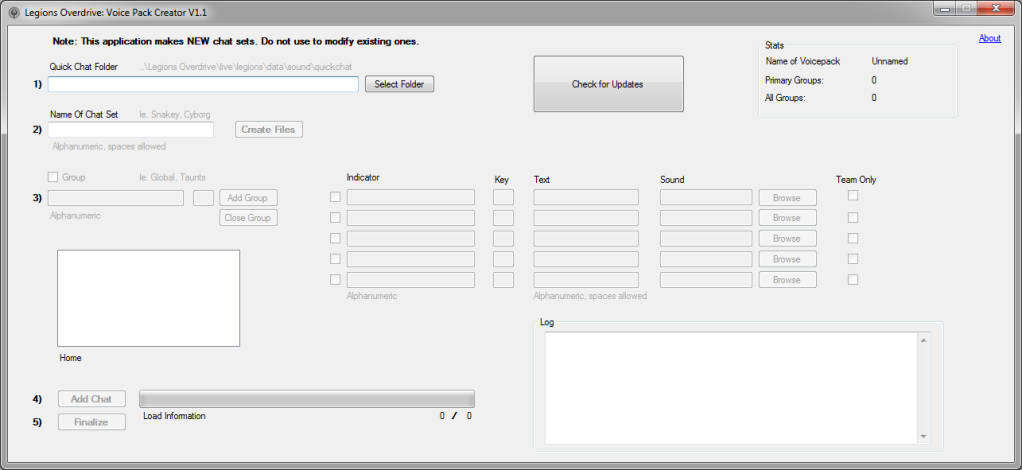Click the first row Indicator field
The image size is (1022, 470).
point(411,198)
